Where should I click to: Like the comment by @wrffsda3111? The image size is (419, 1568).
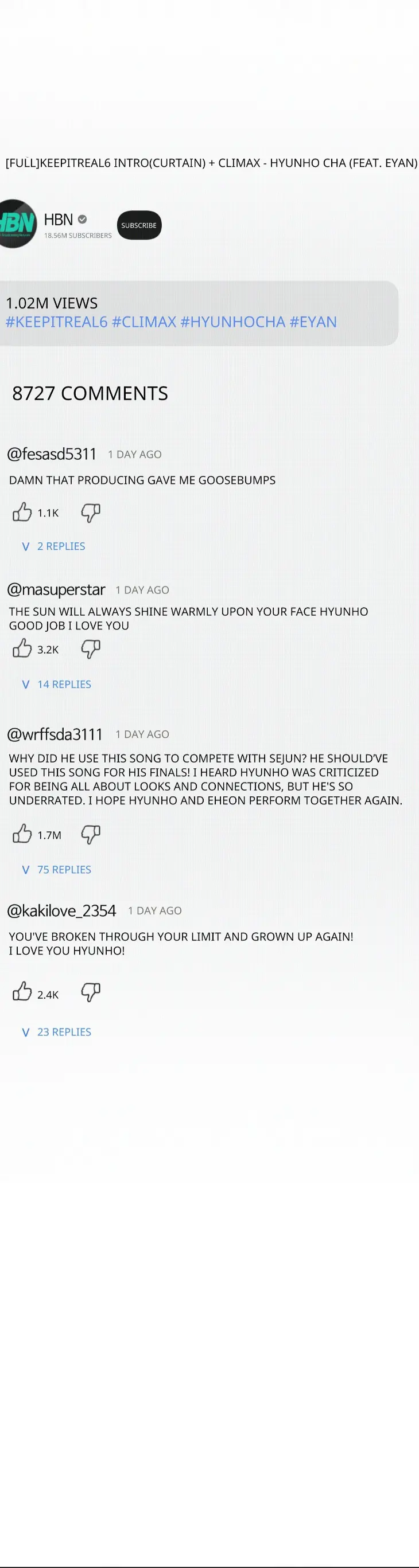tap(22, 833)
